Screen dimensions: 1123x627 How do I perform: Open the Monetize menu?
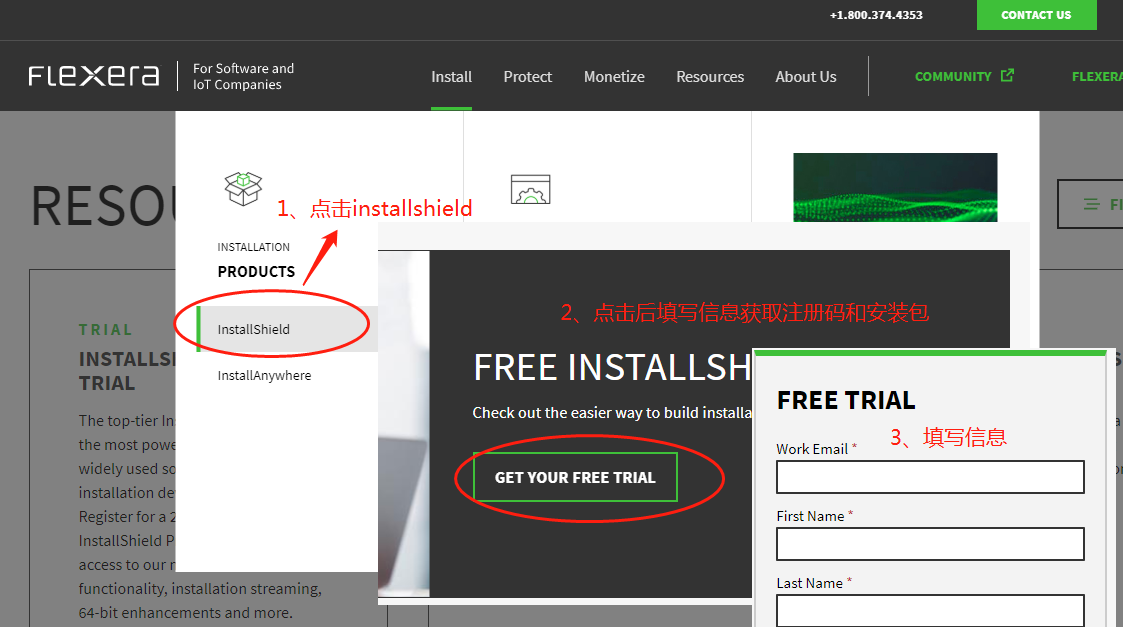pyautogui.click(x=614, y=77)
